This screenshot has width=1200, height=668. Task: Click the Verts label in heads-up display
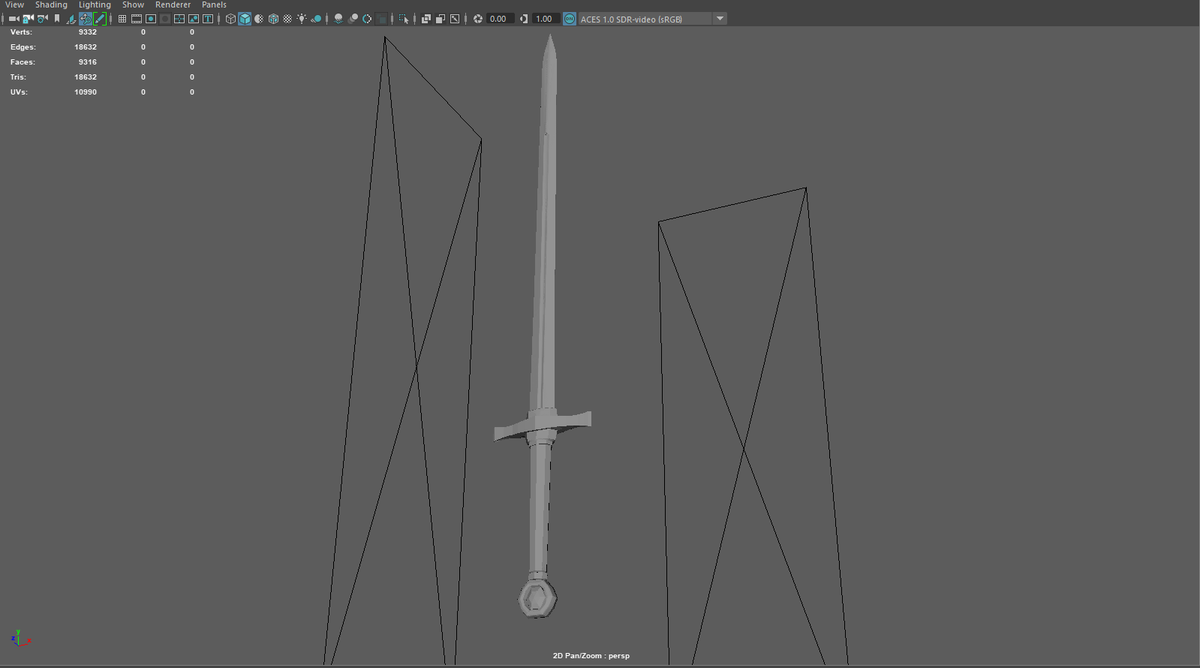click(x=21, y=32)
